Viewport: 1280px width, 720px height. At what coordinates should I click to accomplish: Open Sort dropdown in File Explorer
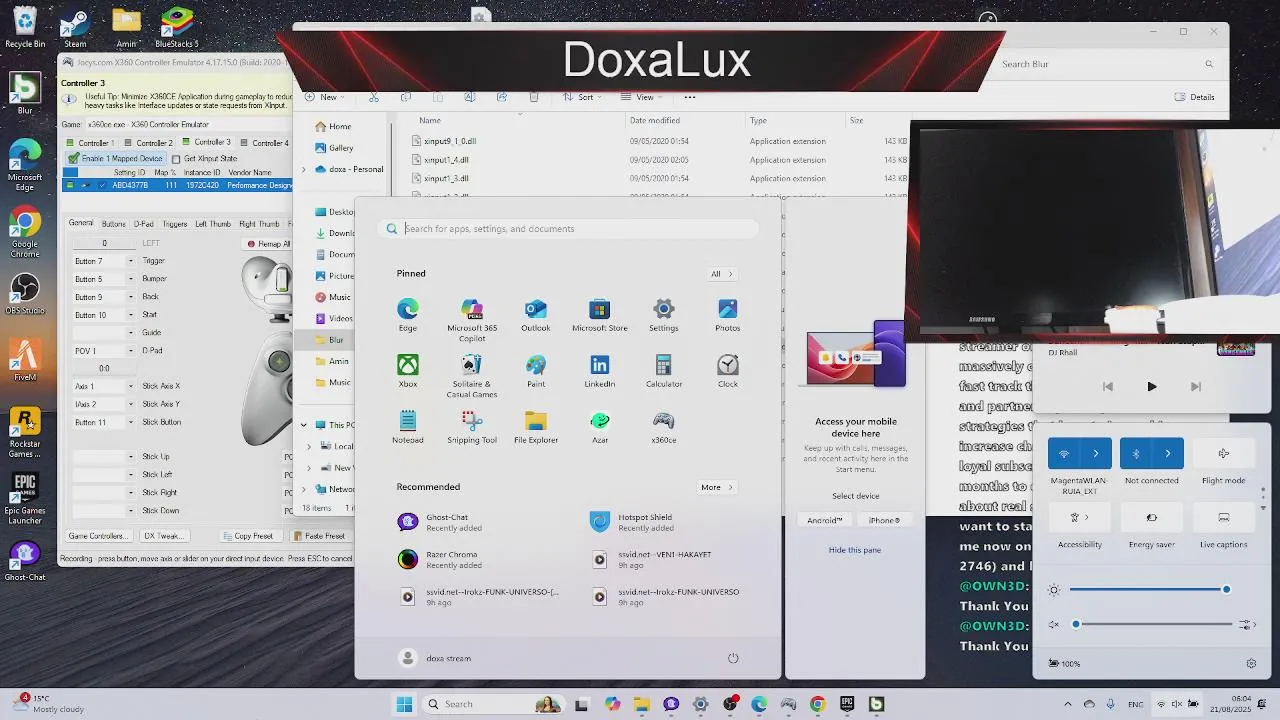tap(584, 97)
